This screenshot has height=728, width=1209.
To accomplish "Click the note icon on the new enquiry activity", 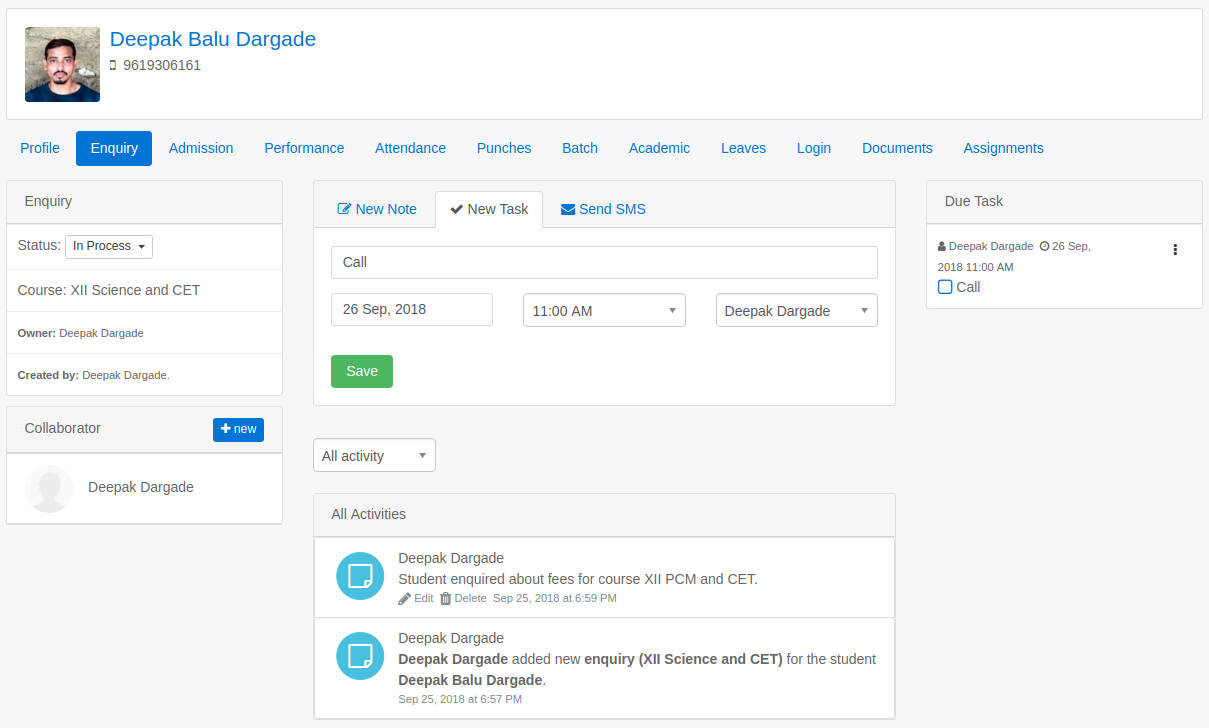I will click(x=359, y=656).
